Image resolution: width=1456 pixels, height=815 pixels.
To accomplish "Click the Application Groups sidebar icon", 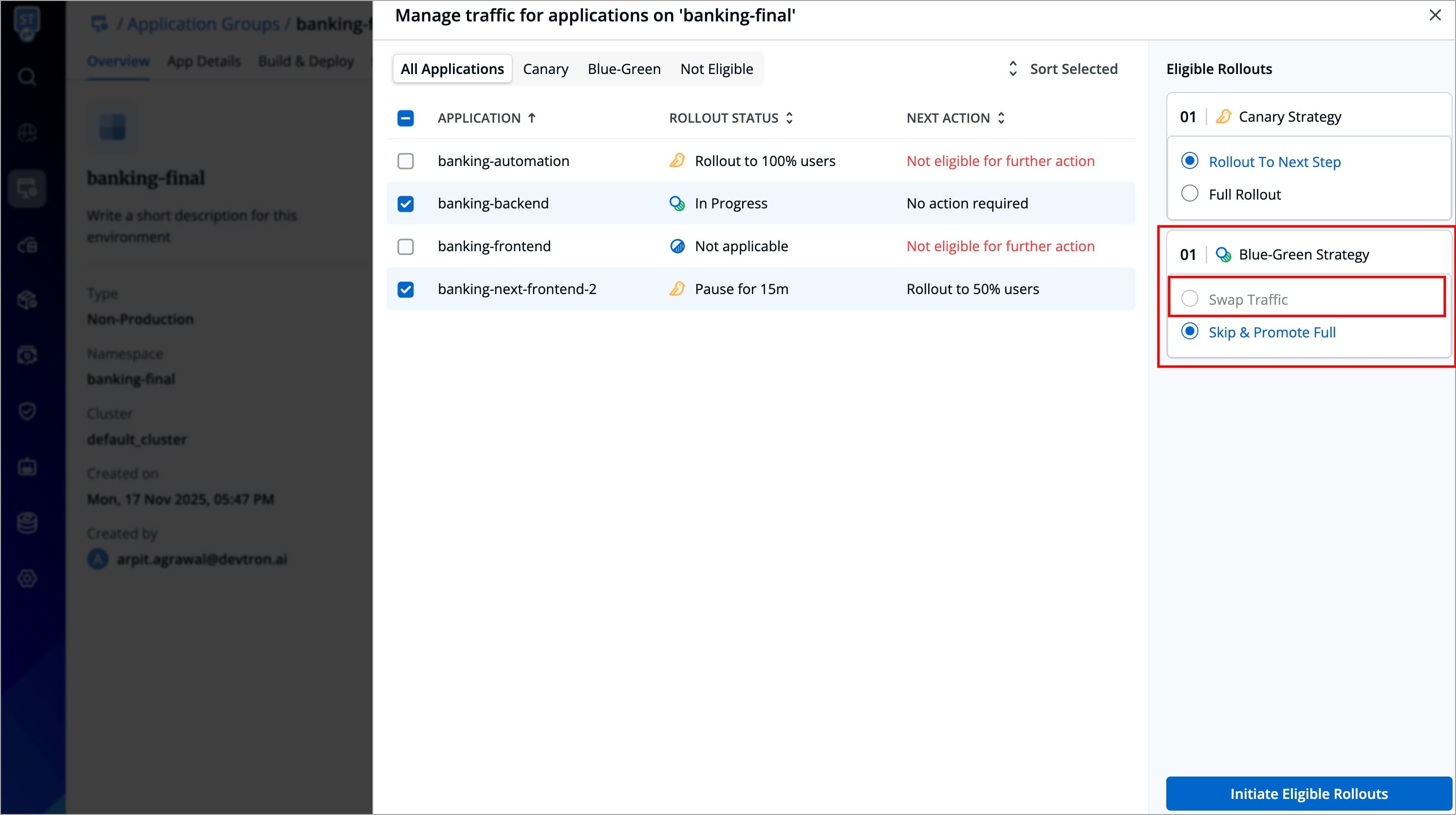I will [27, 188].
